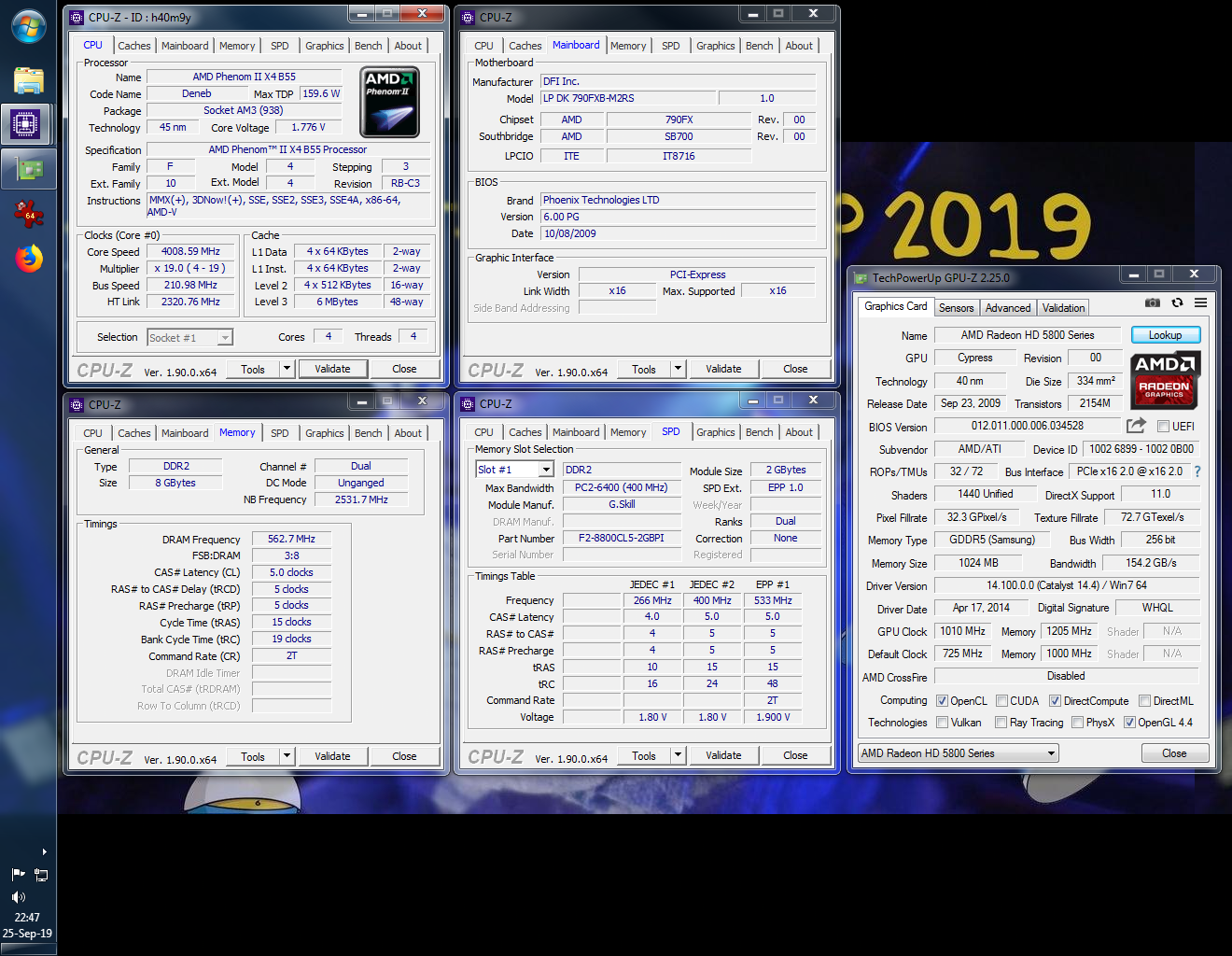Toggle the CUDA checkbox
The height and width of the screenshot is (956, 1232).
(1001, 701)
